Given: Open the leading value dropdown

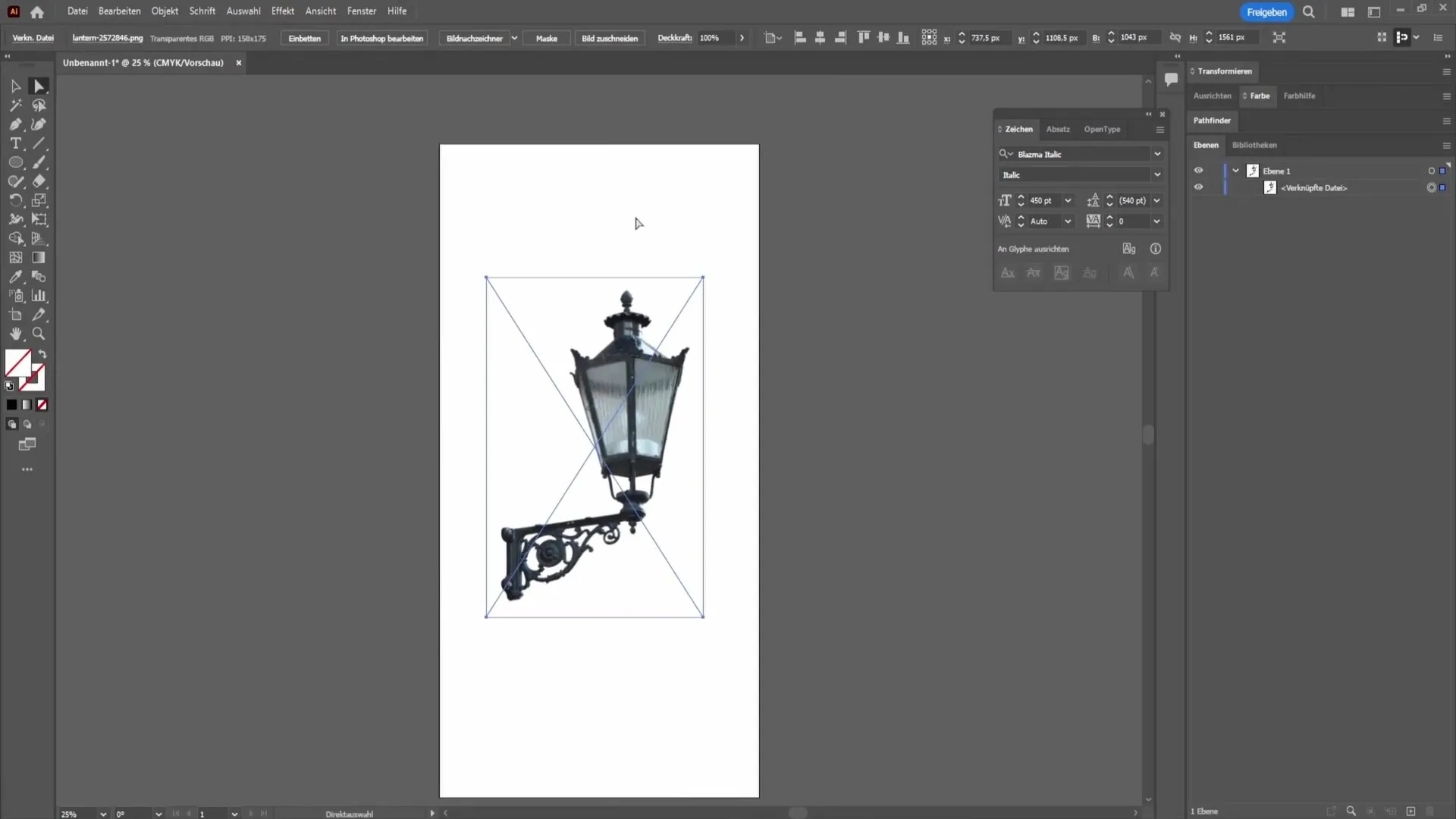Looking at the screenshot, I should (x=1157, y=201).
